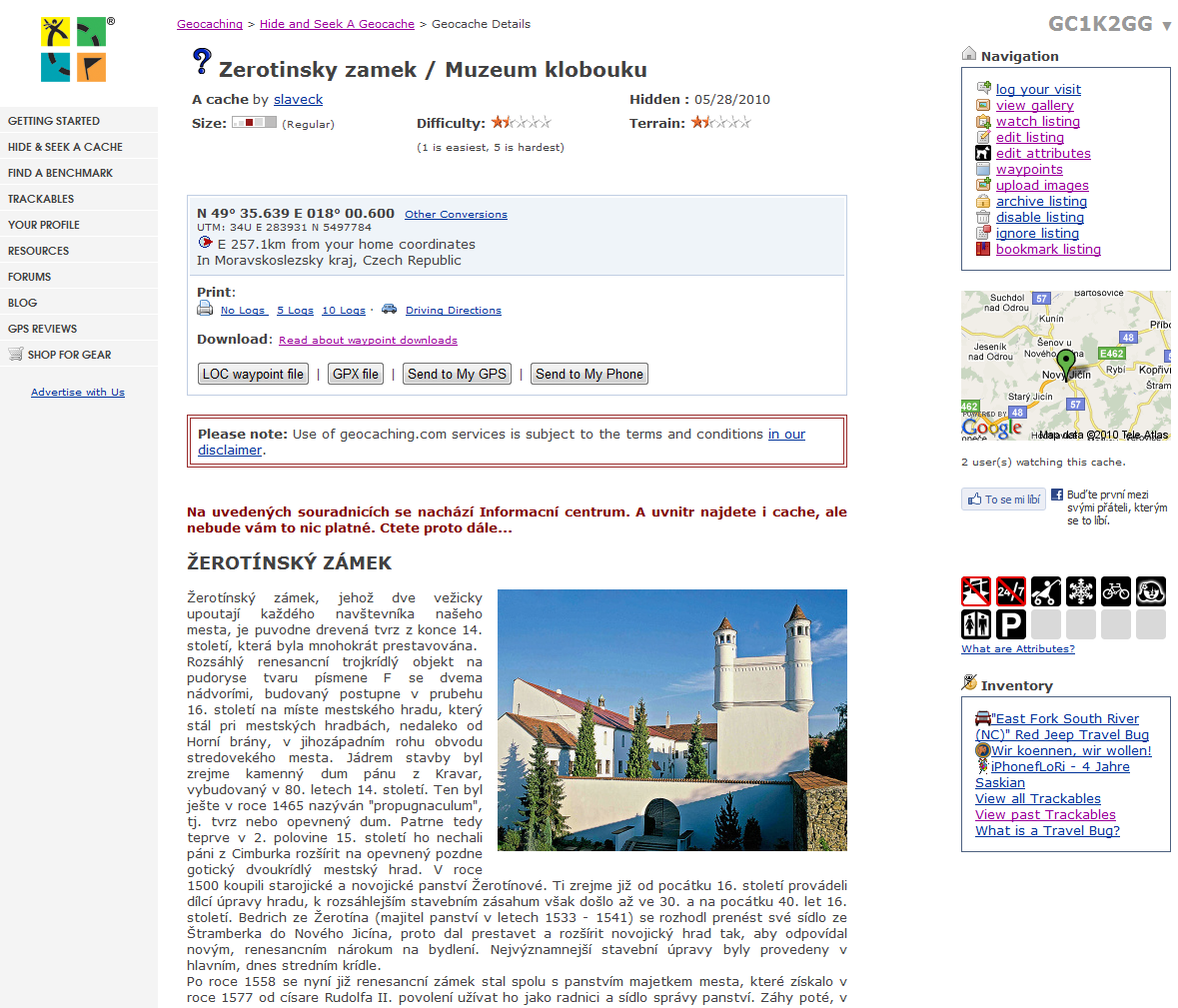Screen dimensions: 1178x1008
Task: Open cache owner slaveck profile link
Action: pos(299,99)
